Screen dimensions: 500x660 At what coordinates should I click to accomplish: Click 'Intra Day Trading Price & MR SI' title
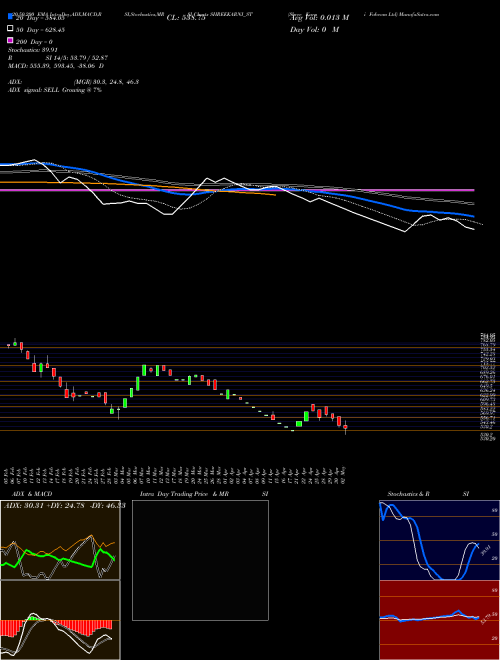click(204, 494)
